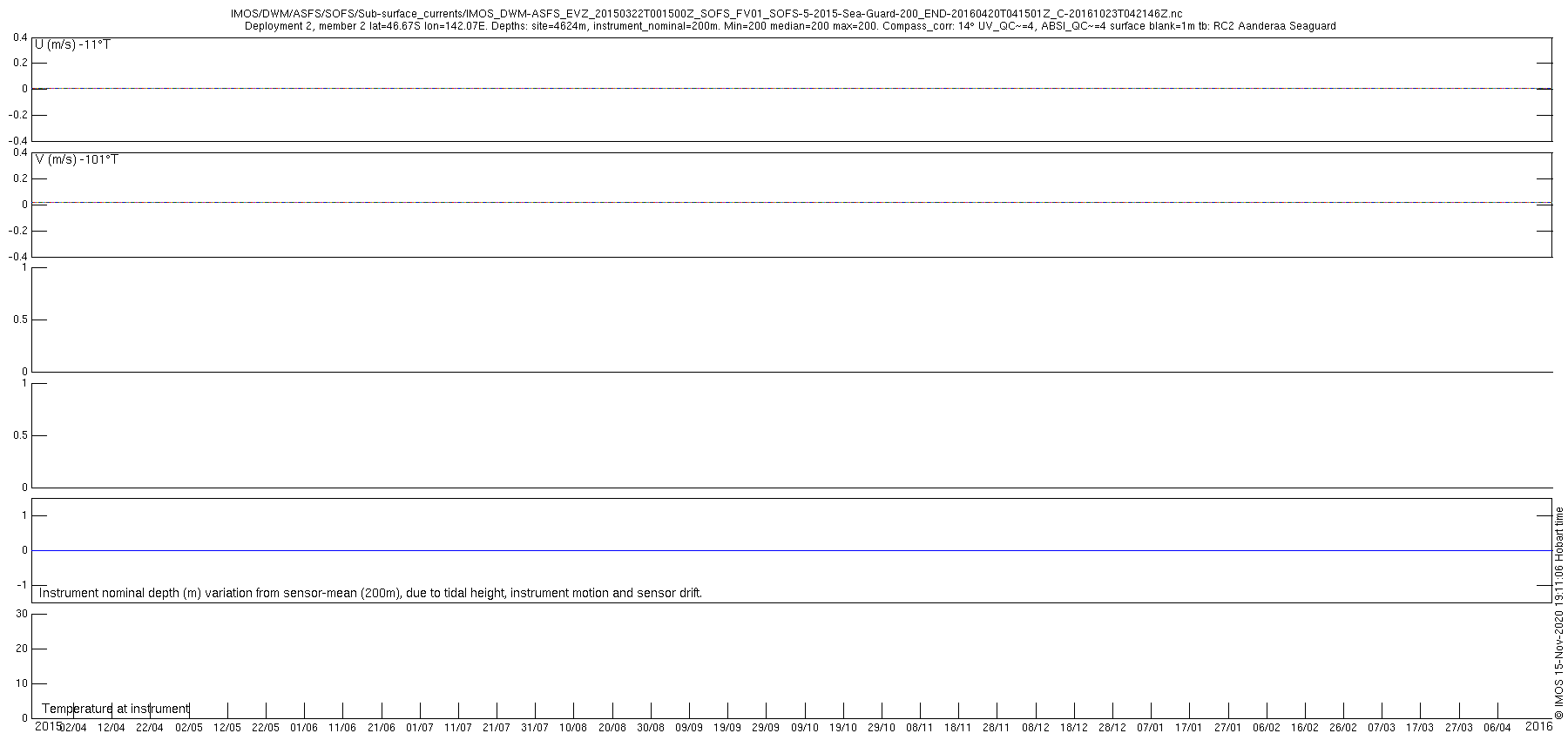
Task: Click the '30' tick on temperature axis
Action: 23,614
